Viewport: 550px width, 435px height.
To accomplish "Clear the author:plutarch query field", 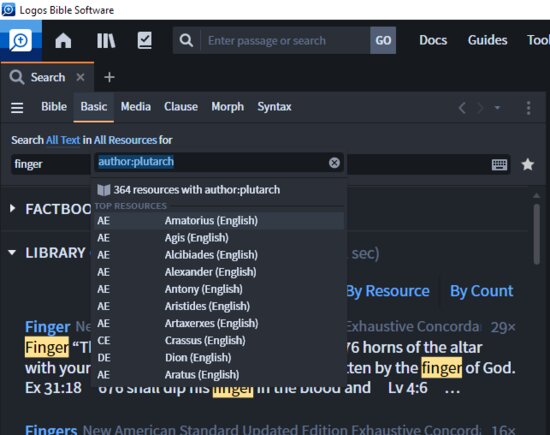I will tap(334, 162).
